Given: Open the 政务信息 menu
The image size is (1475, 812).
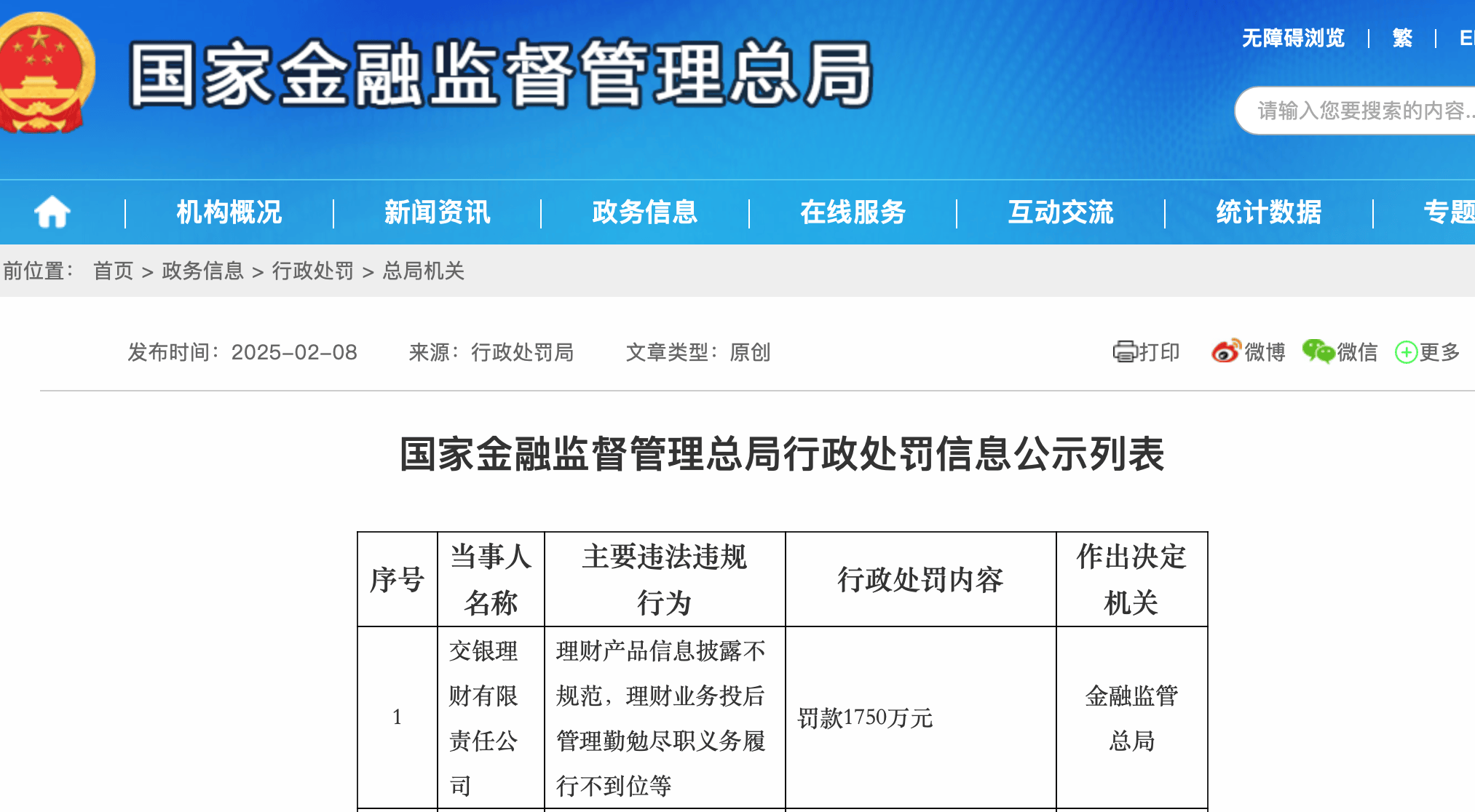Looking at the screenshot, I should pos(645,212).
